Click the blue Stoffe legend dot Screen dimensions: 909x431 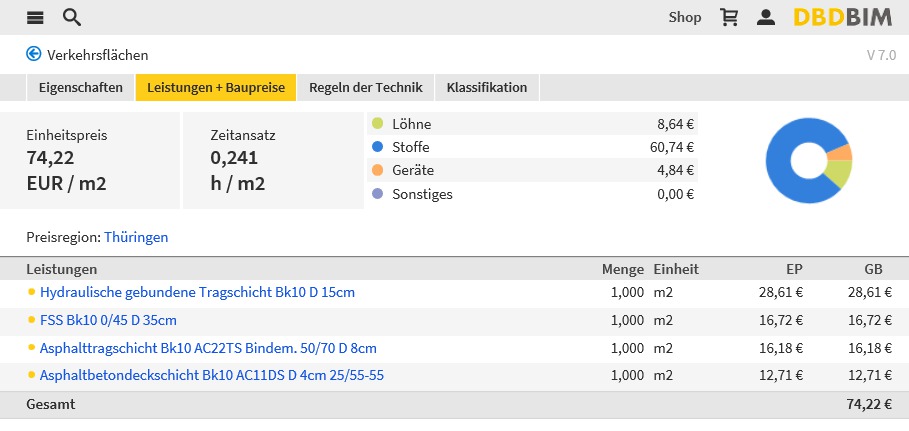tap(378, 147)
